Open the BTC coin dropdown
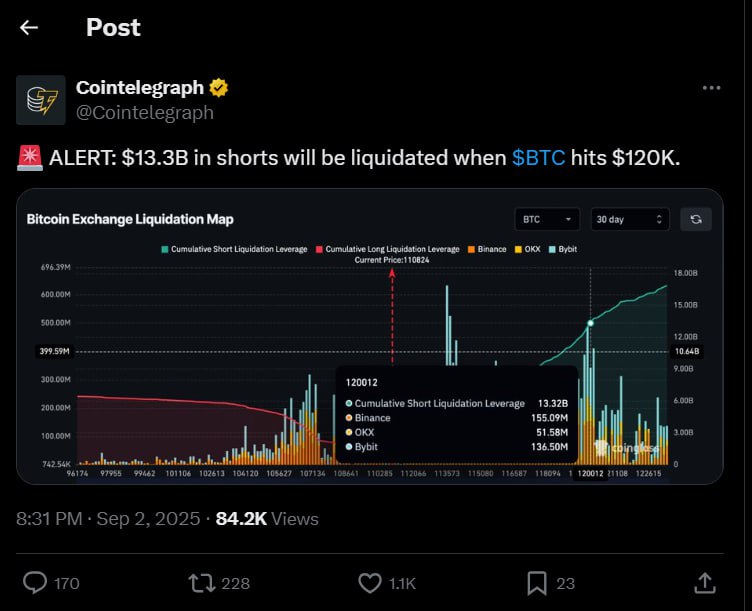The image size is (752, 611). tap(547, 219)
